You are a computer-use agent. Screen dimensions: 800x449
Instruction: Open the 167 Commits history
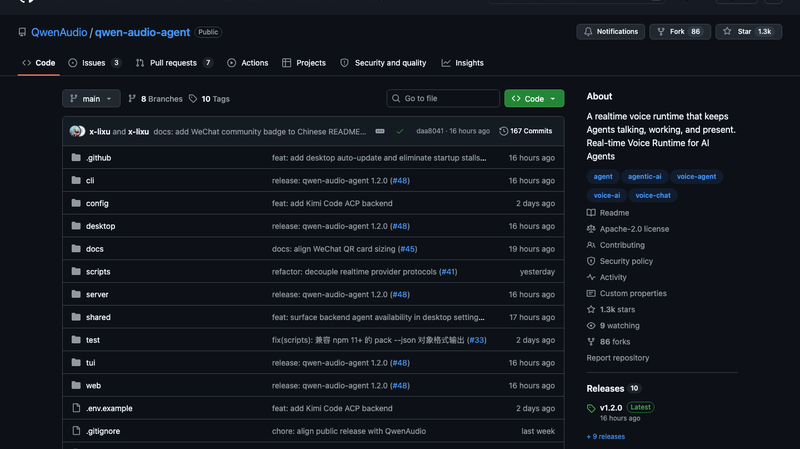[x=526, y=131]
